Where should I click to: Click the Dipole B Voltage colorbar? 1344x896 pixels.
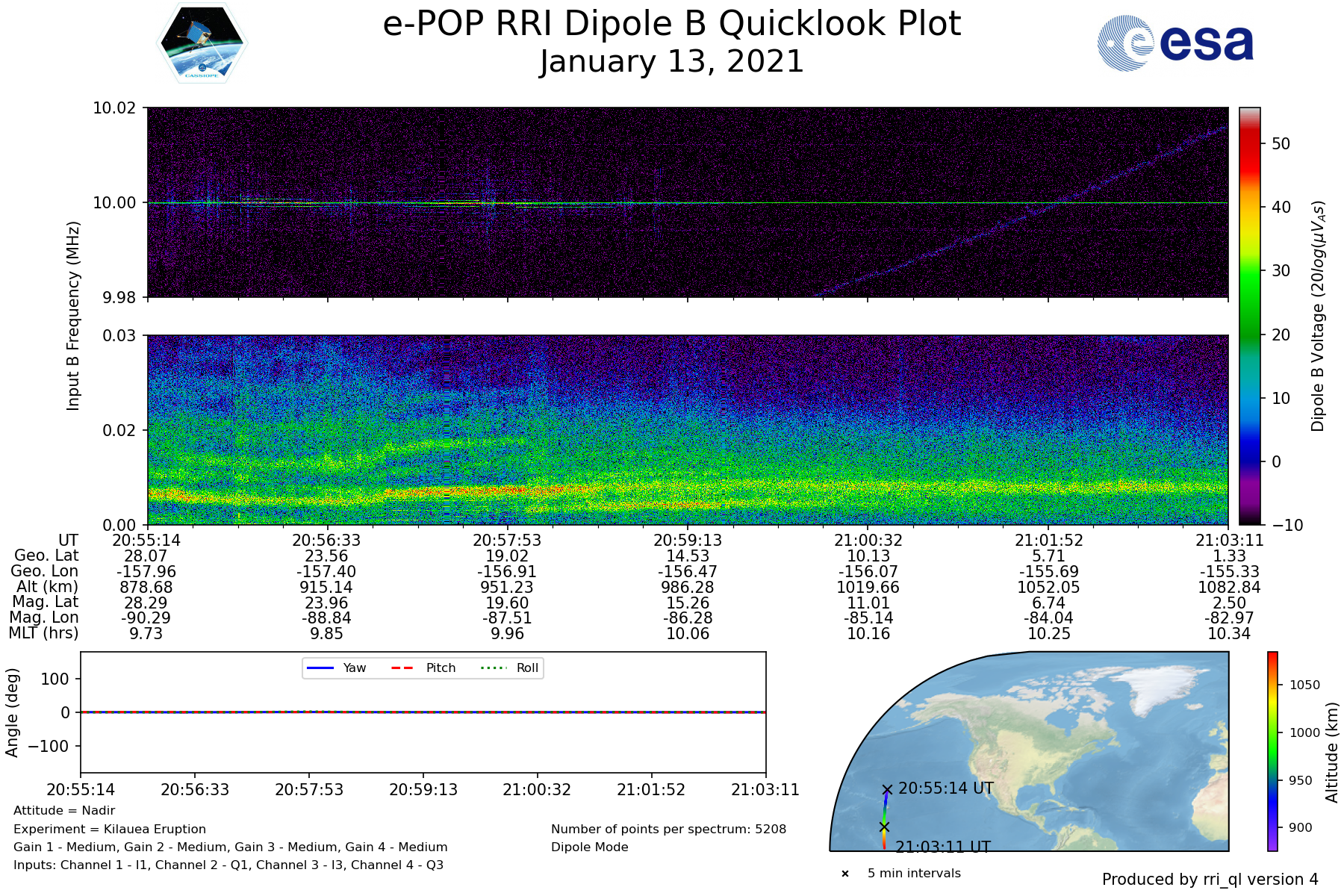1249,316
